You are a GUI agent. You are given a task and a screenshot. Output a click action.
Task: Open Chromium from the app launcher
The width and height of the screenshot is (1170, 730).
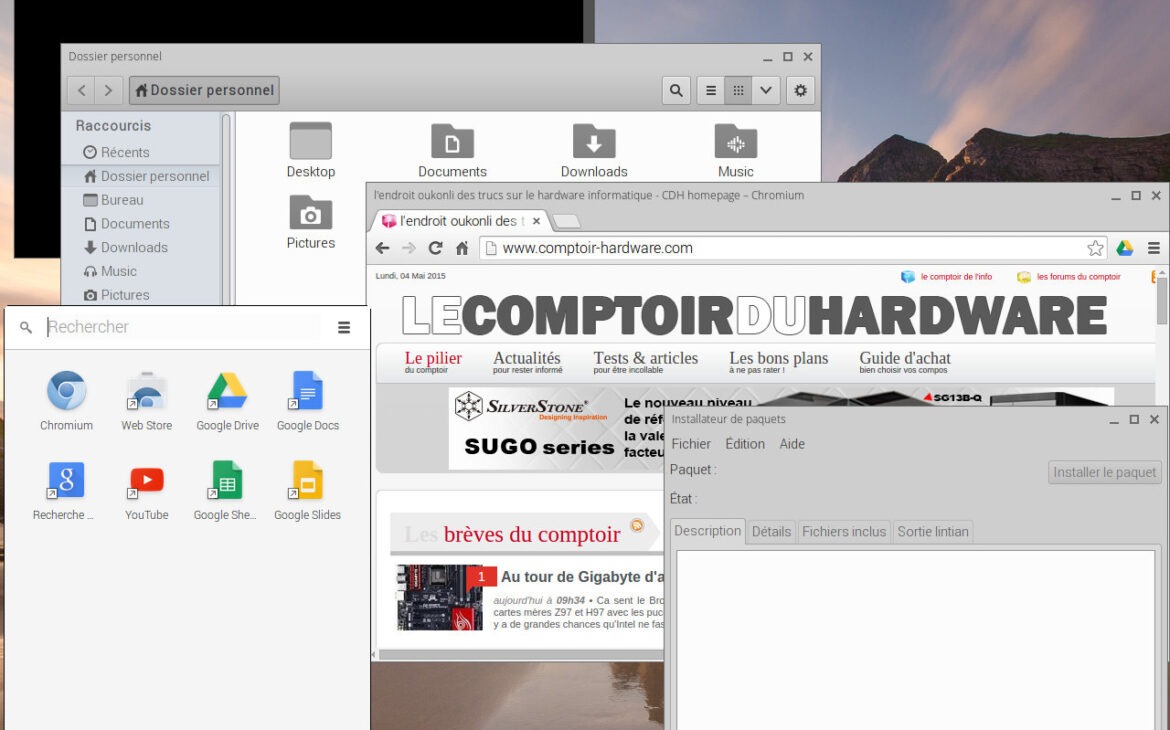tap(67, 391)
